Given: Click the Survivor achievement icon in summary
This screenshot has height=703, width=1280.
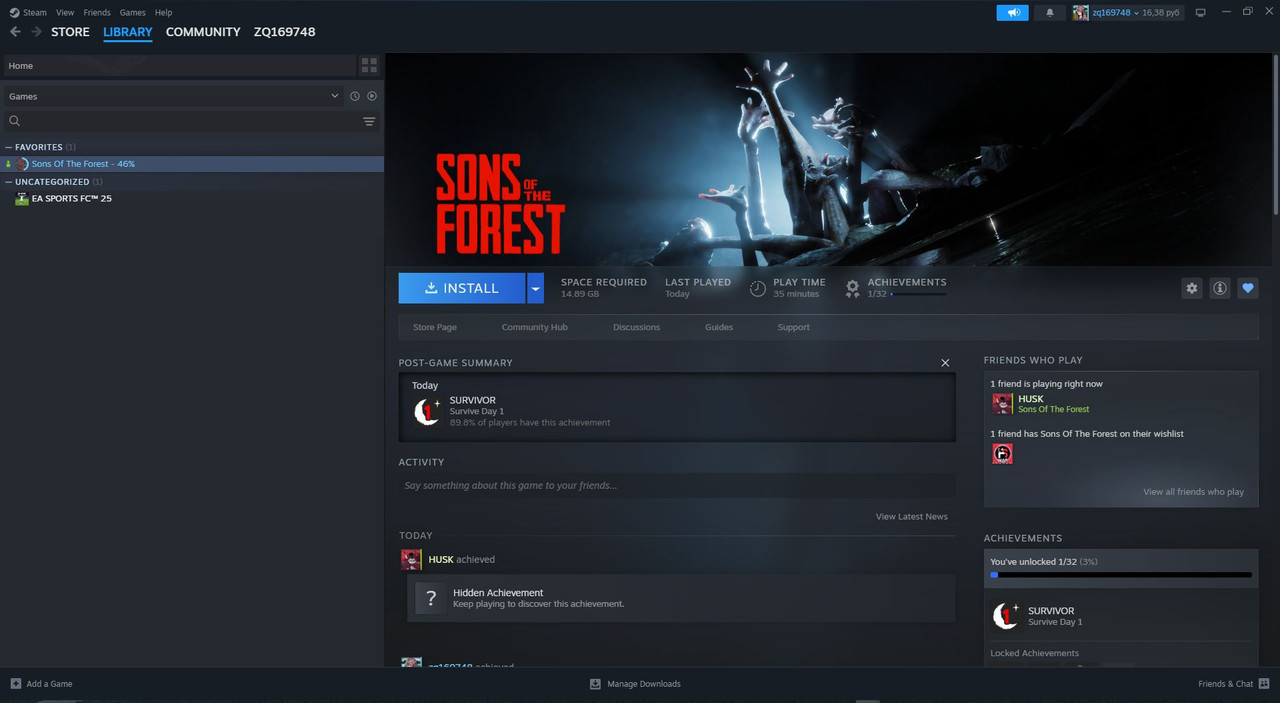Looking at the screenshot, I should (x=427, y=411).
